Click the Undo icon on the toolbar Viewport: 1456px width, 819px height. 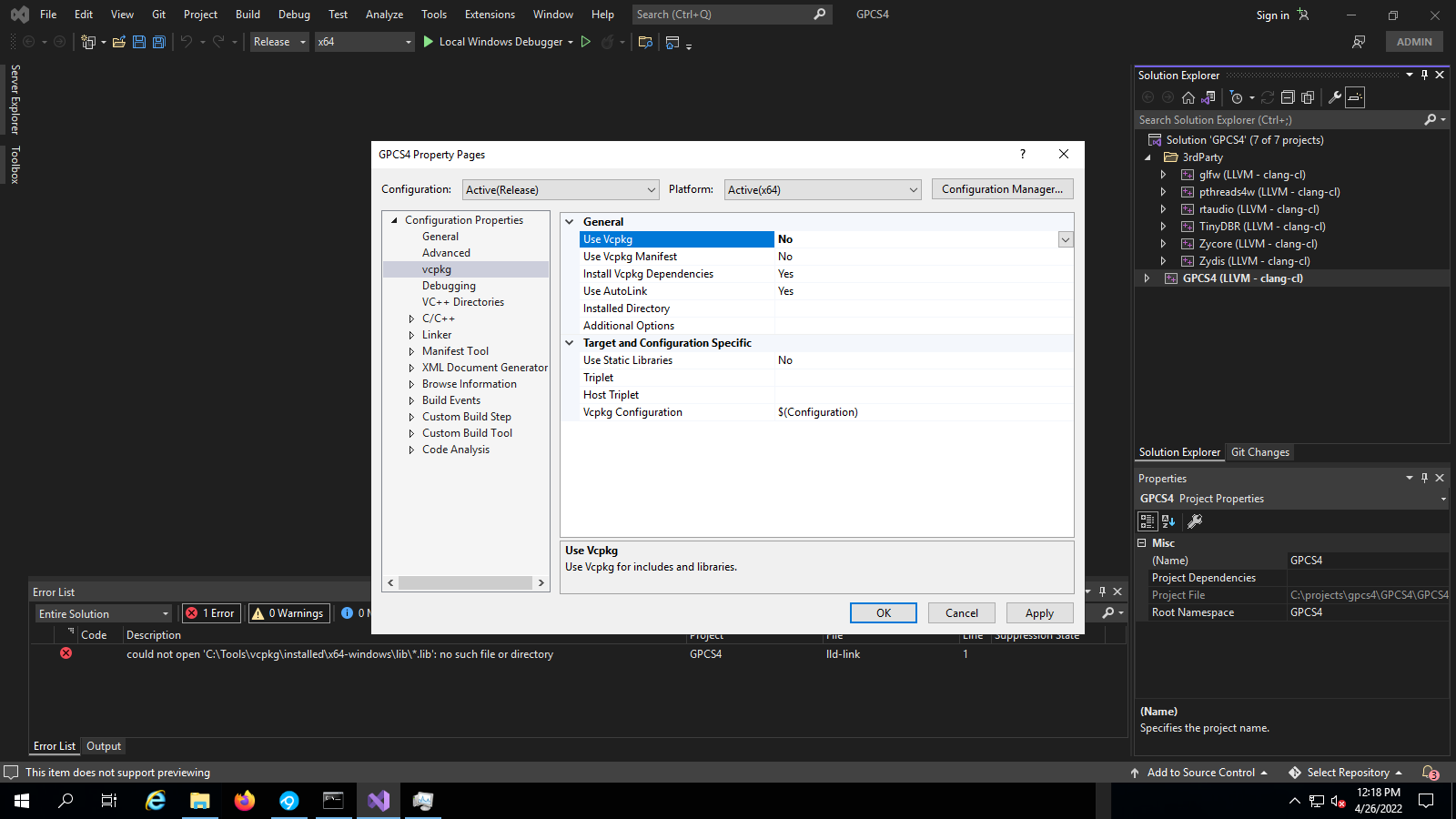pyautogui.click(x=187, y=42)
